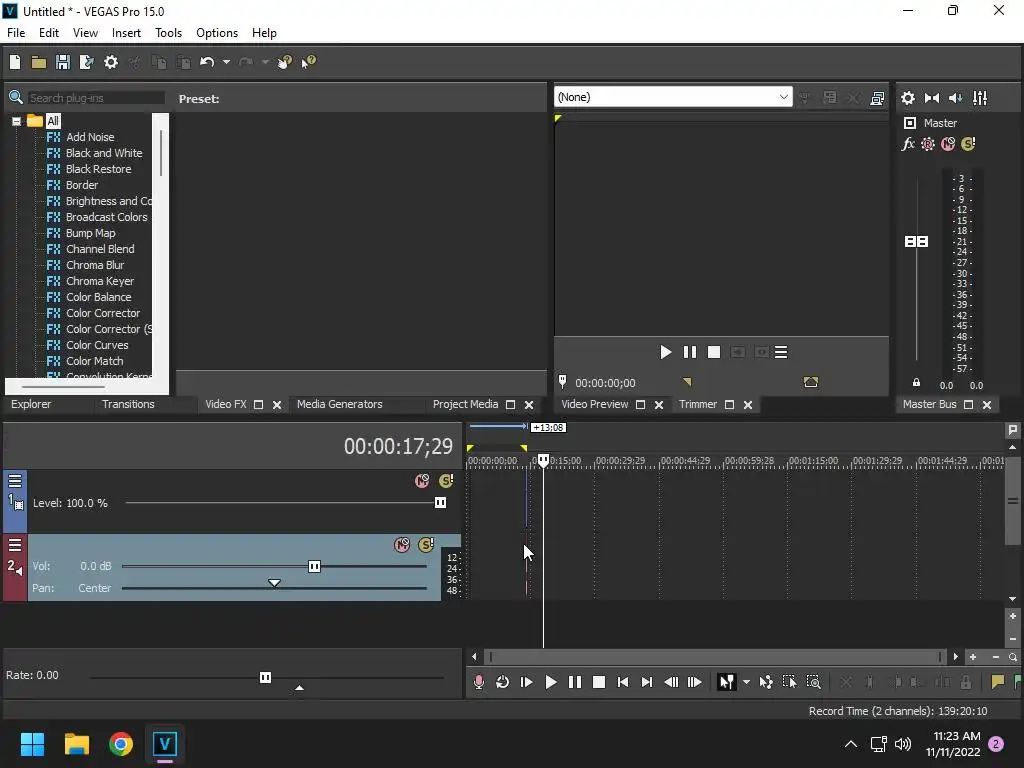1024x768 pixels.
Task: Open the Trimmer hamburger options menu
Action: coord(781,353)
